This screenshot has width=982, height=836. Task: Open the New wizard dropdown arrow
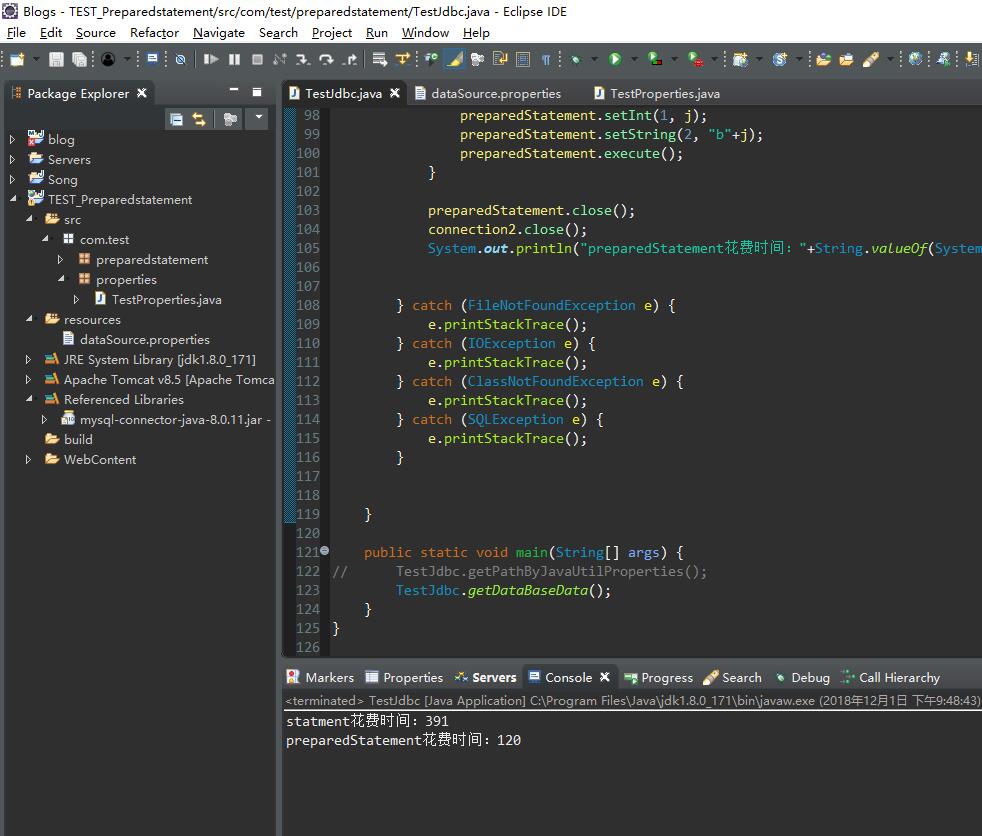click(x=36, y=59)
